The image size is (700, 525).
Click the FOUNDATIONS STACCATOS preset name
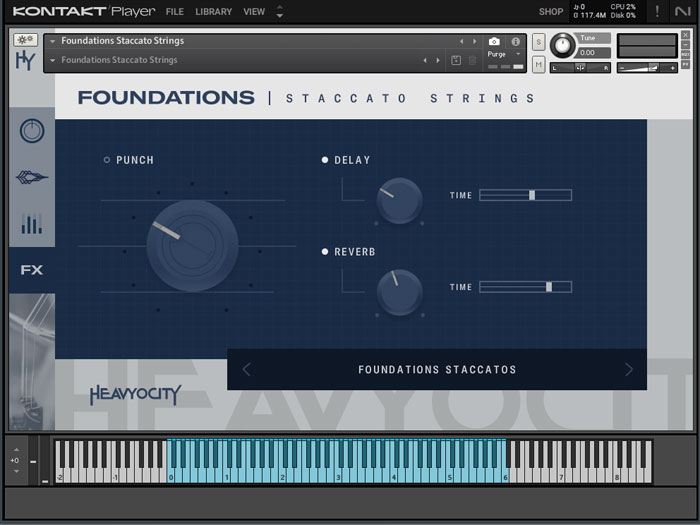point(437,370)
